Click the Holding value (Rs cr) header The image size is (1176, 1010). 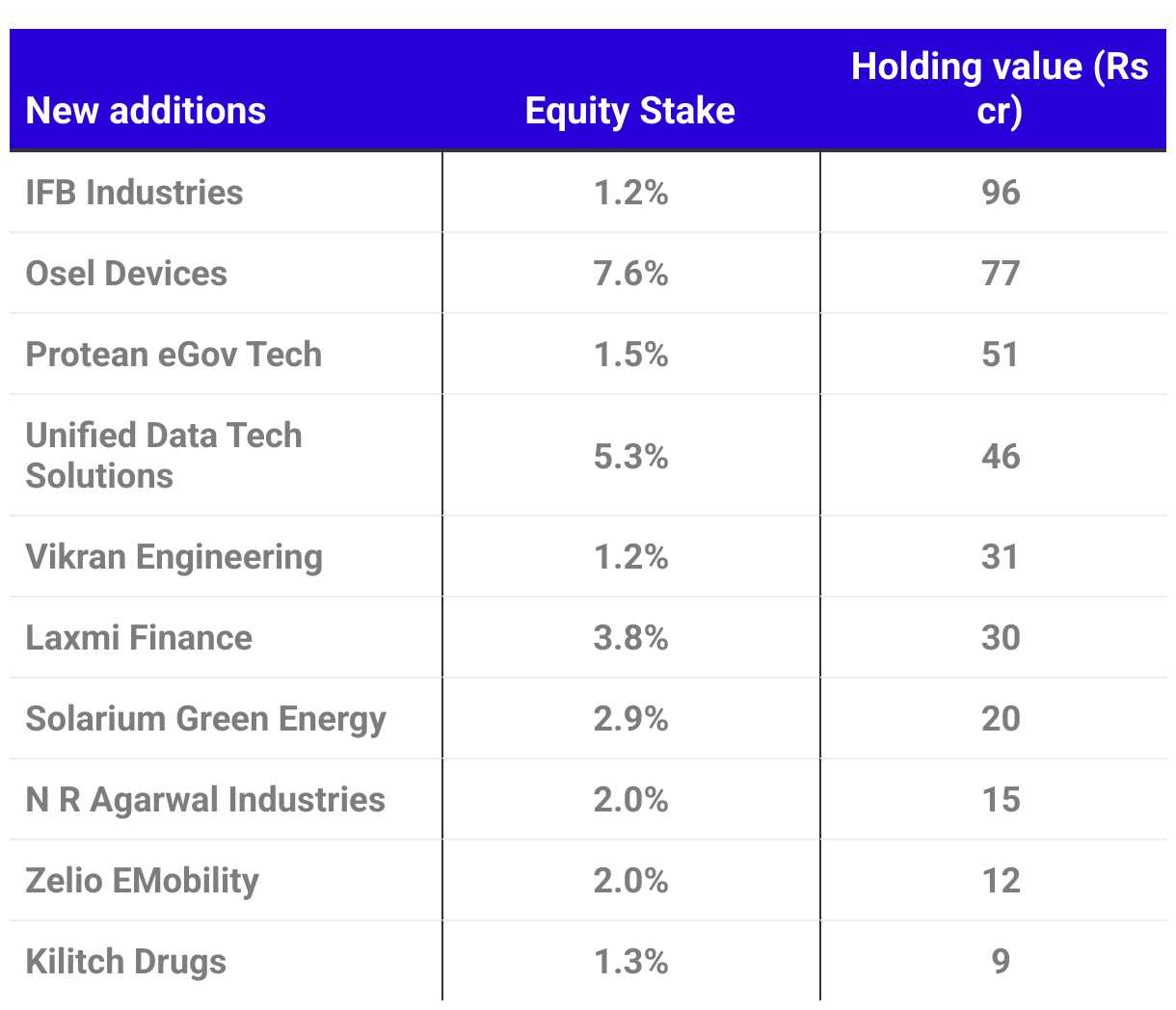coord(1000,89)
